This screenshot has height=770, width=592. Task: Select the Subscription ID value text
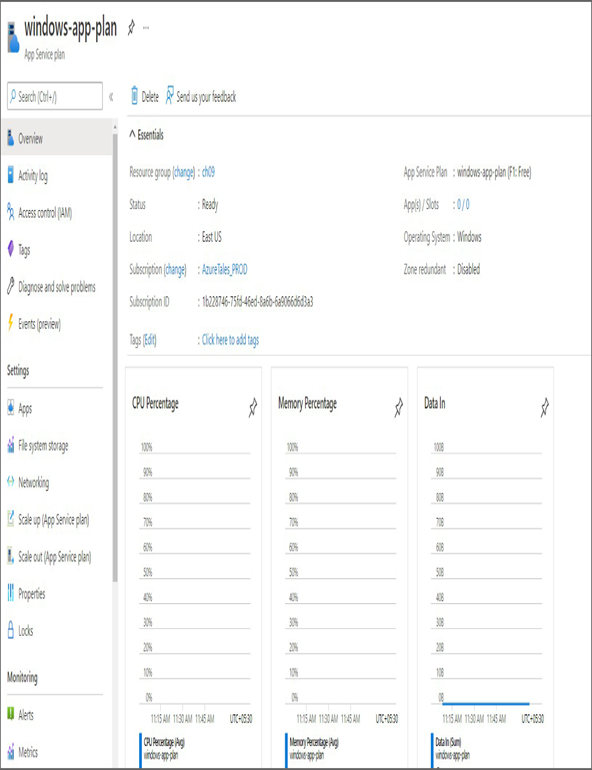tap(257, 301)
